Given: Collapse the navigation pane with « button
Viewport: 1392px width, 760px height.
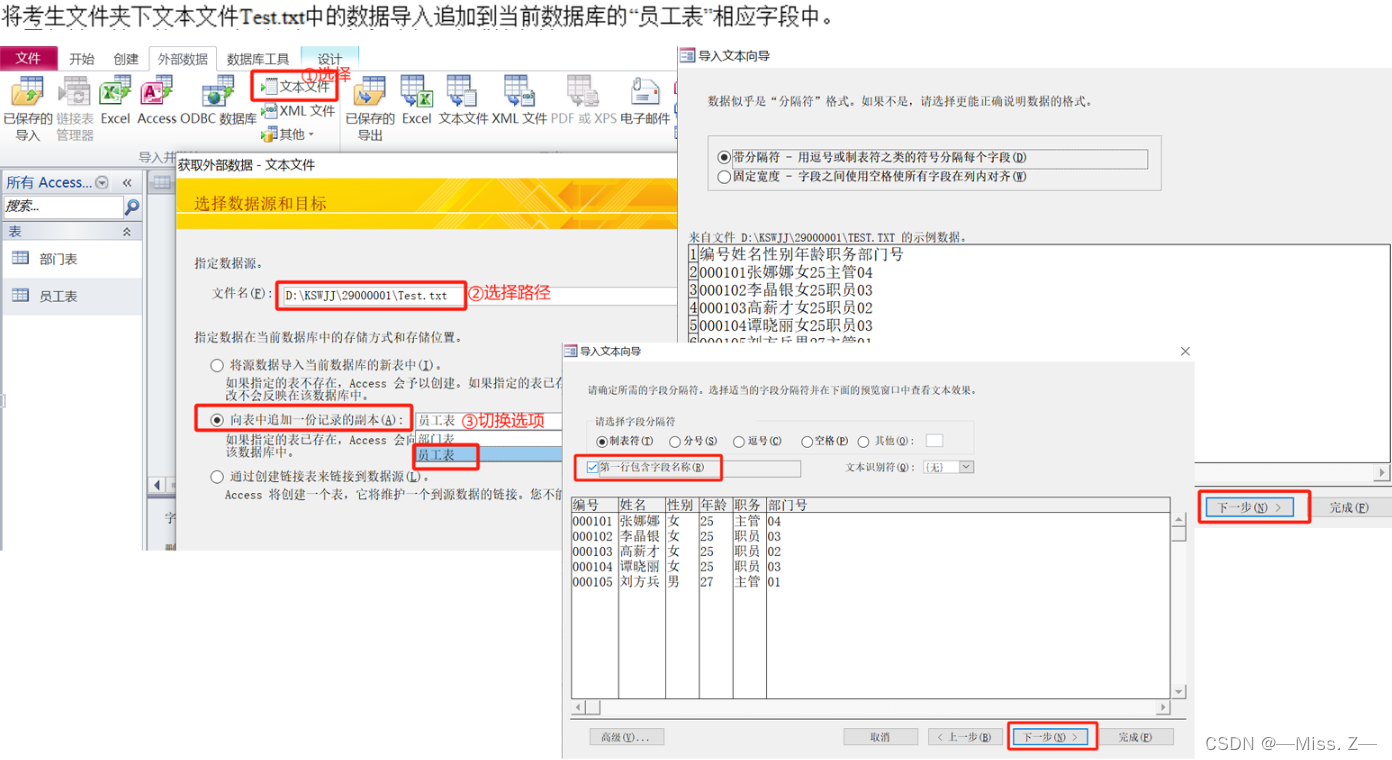Looking at the screenshot, I should click(x=127, y=182).
